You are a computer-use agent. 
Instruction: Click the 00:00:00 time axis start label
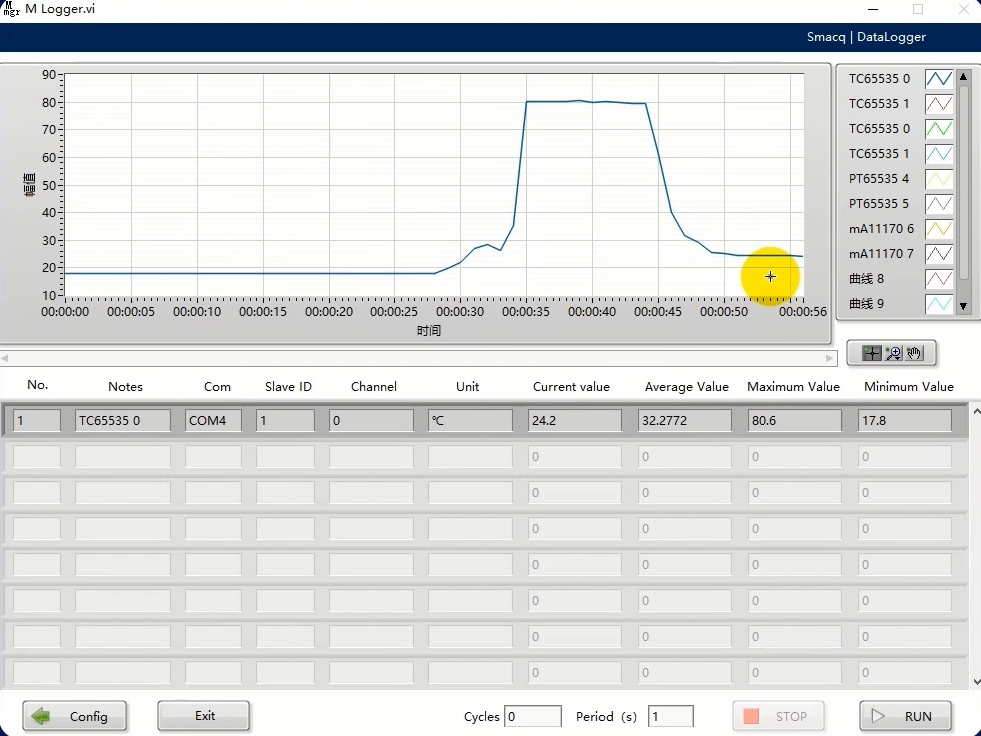pyautogui.click(x=65, y=312)
